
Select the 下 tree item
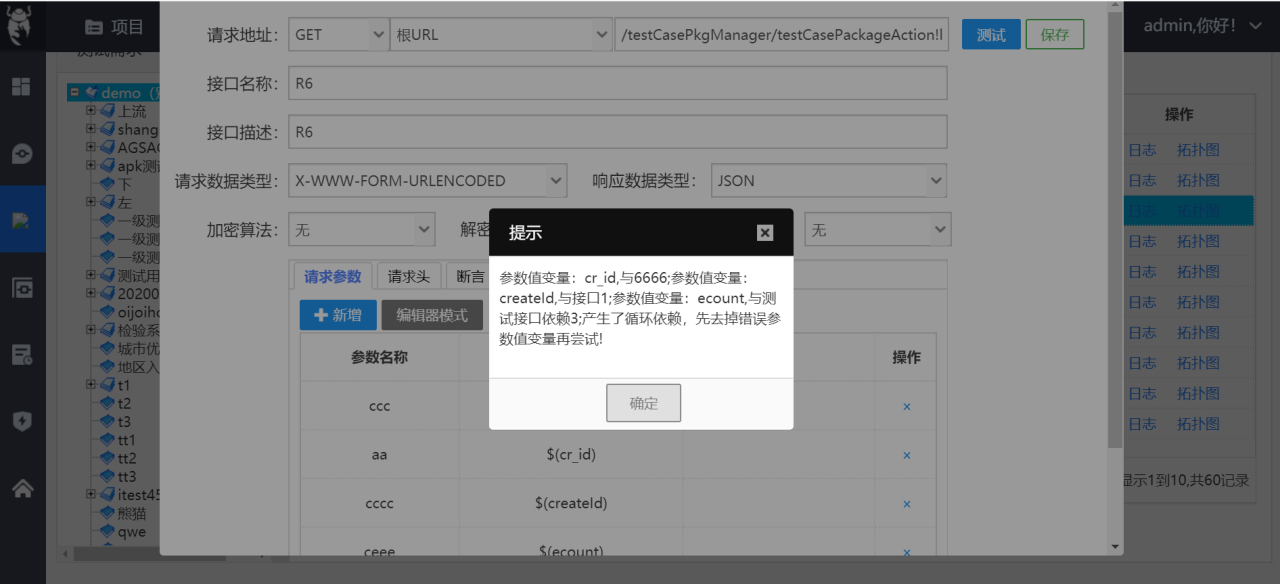click(x=125, y=184)
